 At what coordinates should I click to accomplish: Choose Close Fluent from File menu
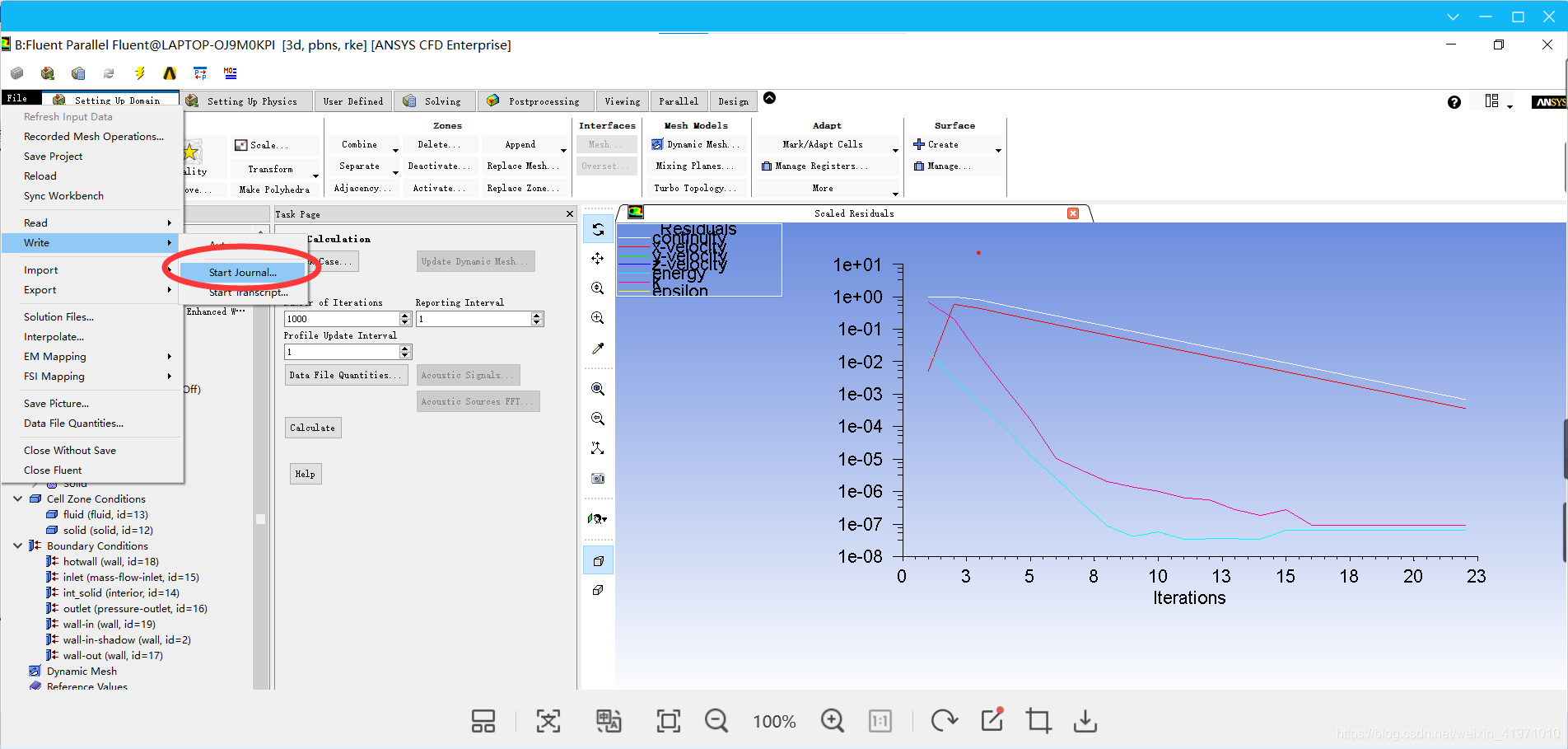point(53,470)
